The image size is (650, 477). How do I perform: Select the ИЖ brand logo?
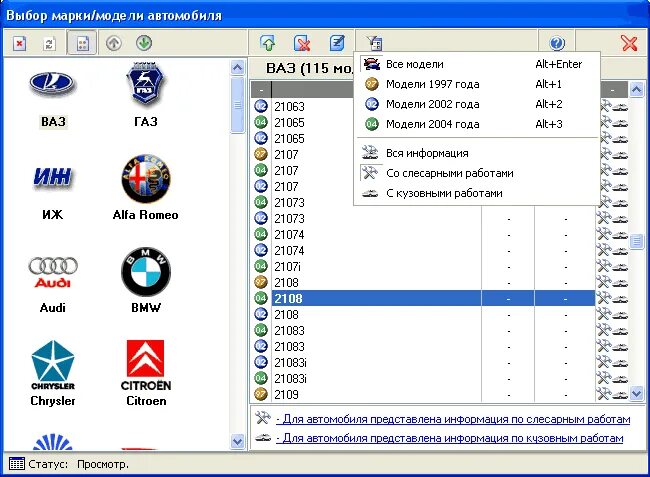click(53, 178)
